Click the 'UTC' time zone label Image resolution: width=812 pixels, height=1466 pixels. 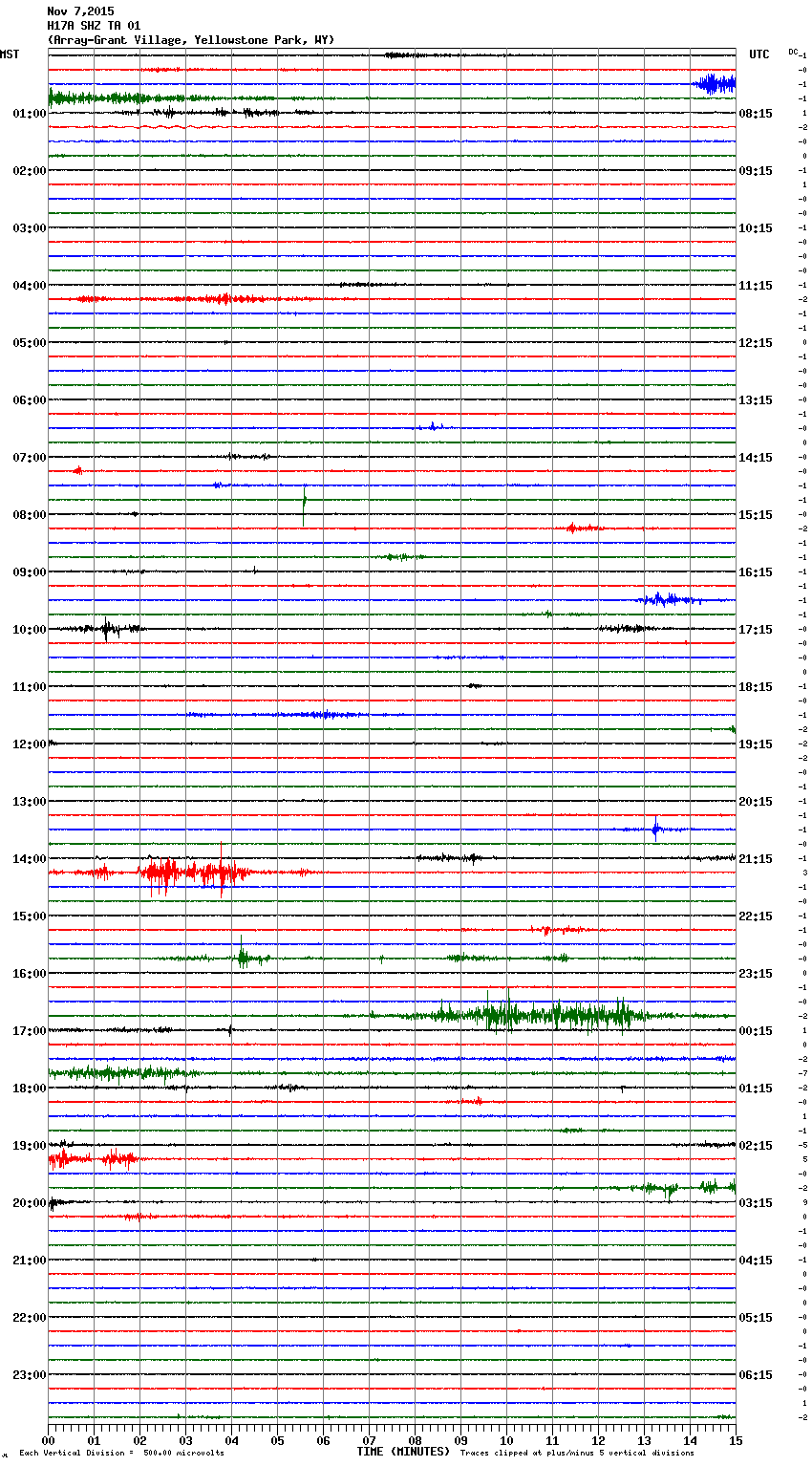[759, 54]
